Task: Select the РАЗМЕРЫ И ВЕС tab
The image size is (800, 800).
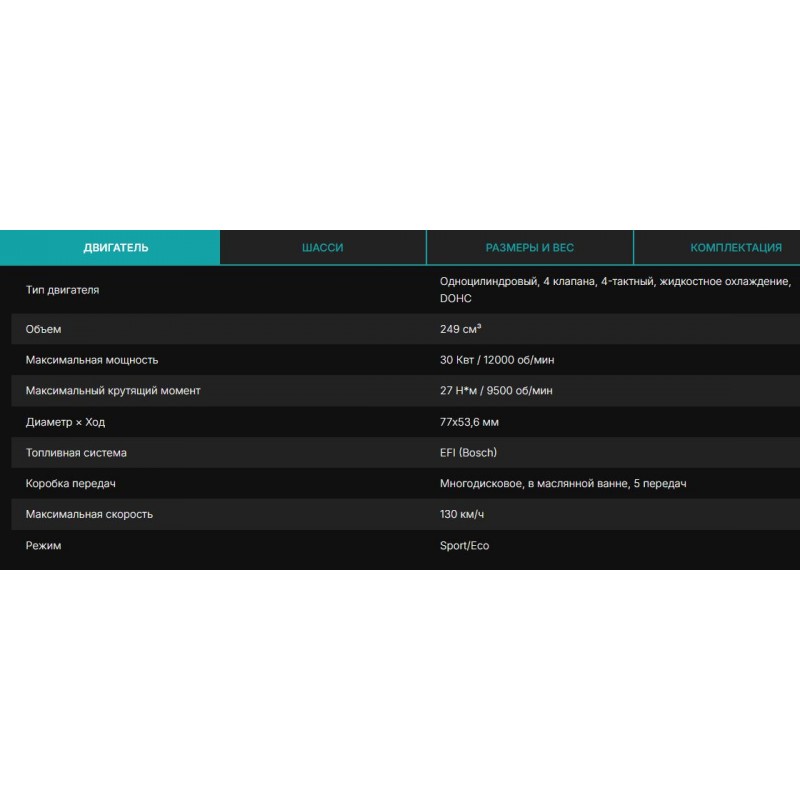Action: pyautogui.click(x=530, y=247)
